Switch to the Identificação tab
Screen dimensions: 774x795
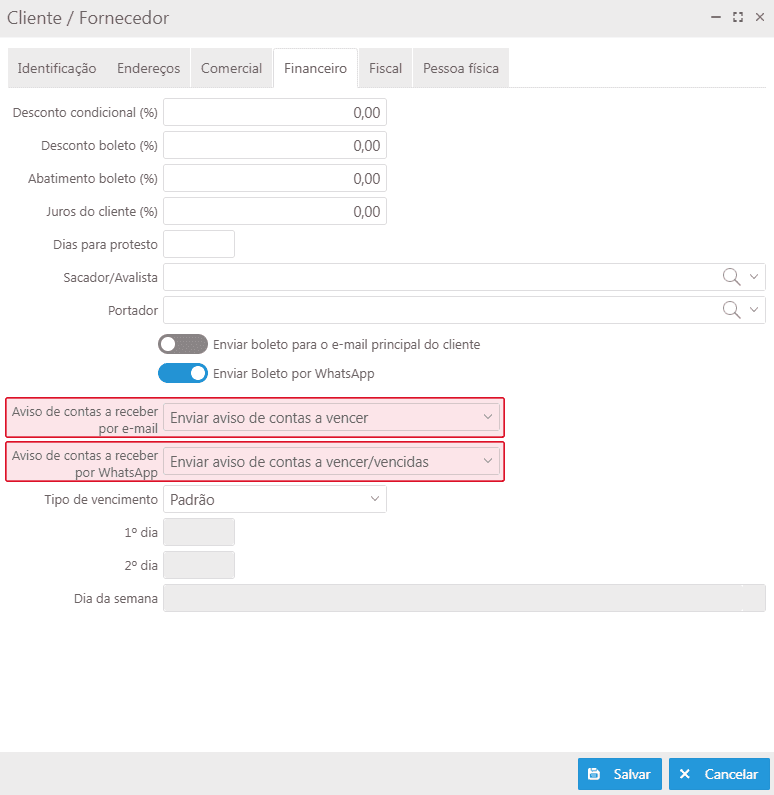57,68
